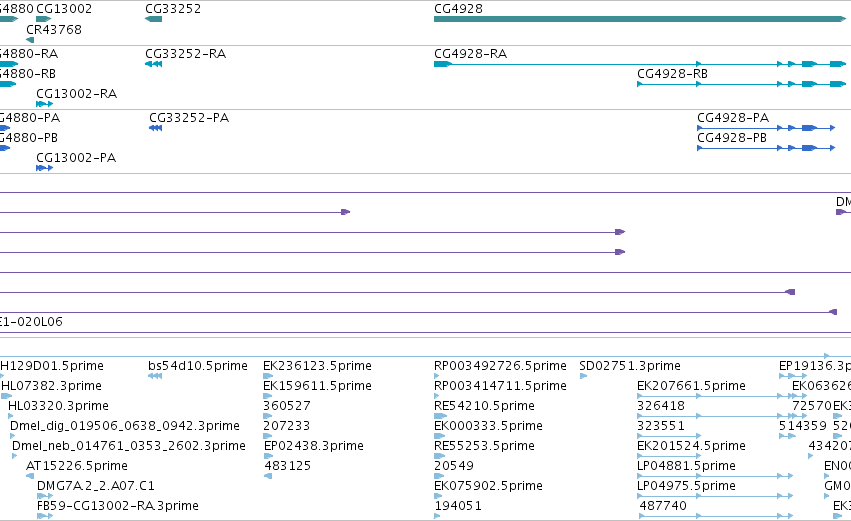Image resolution: width=851 pixels, height=521 pixels.
Task: Select EST feature 326418
Action: click(x=661, y=406)
